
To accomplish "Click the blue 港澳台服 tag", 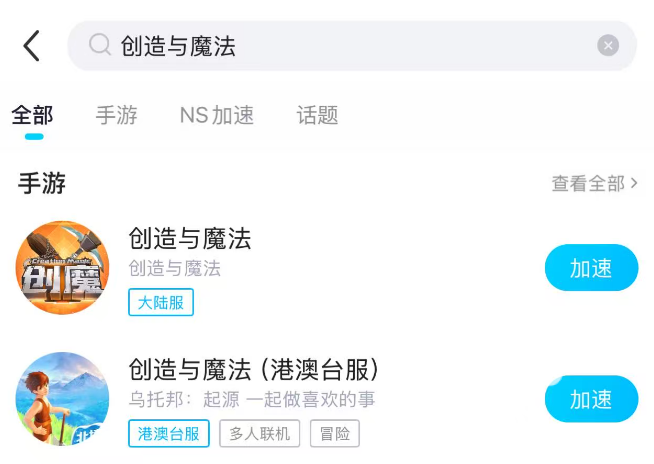I will (x=169, y=433).
